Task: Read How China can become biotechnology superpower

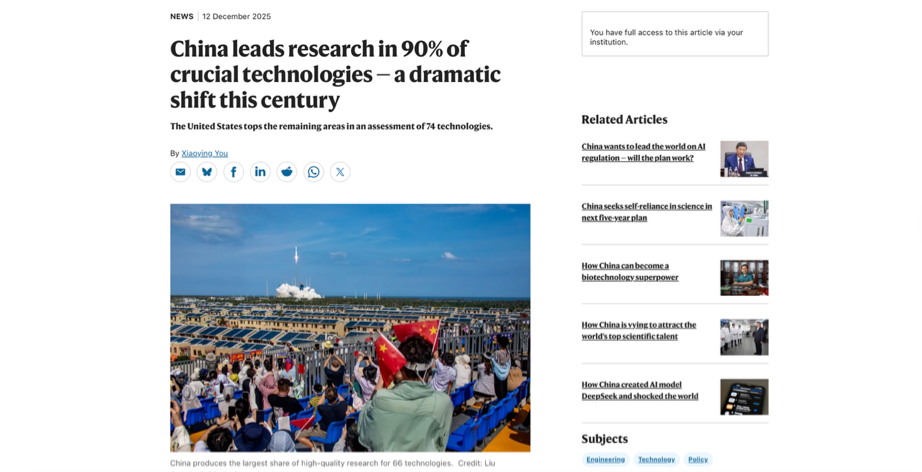Action: (x=630, y=272)
